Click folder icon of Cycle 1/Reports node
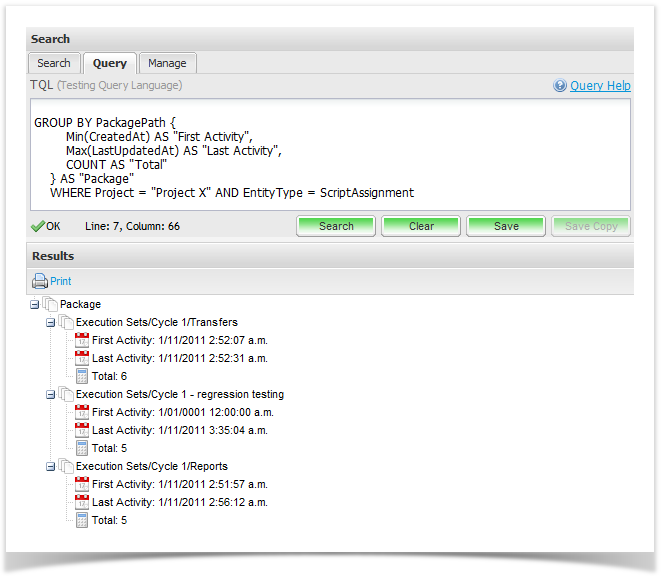 (66, 466)
